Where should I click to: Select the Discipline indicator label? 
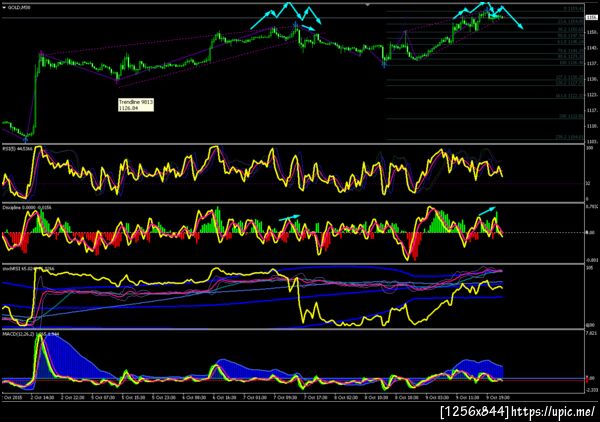[27, 207]
